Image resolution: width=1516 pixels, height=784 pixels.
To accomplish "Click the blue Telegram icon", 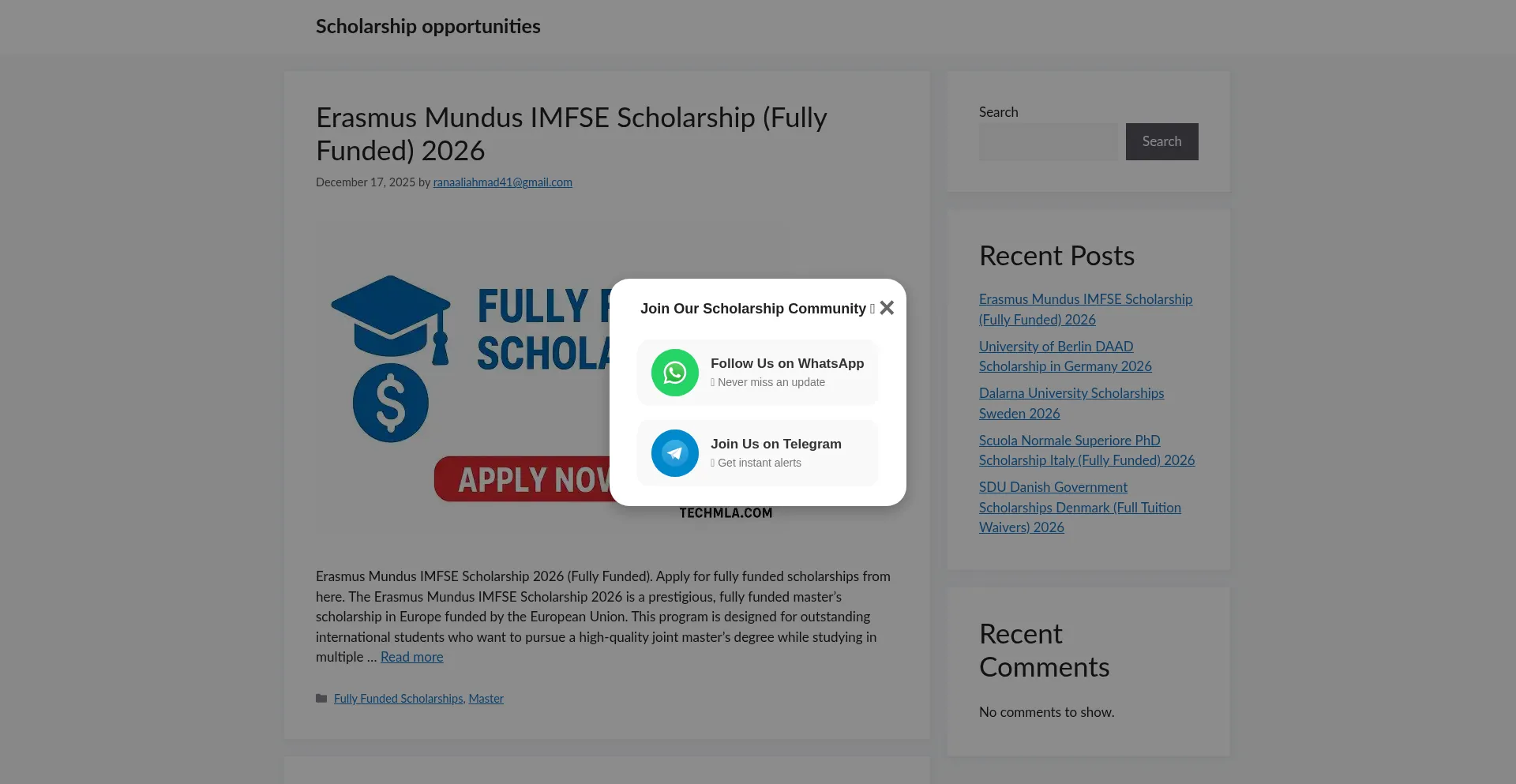I will click(x=674, y=453).
